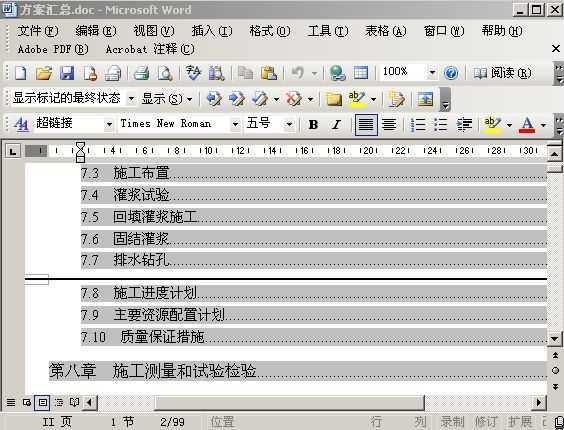The height and width of the screenshot is (430, 564).
Task: Click the horizontal scrollbar thumb
Action: [289, 402]
